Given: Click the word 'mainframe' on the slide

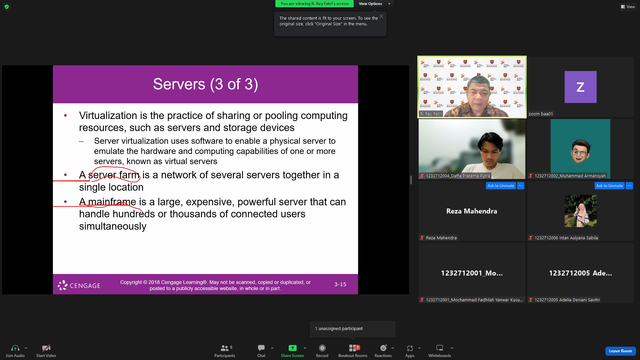Looking at the screenshot, I should click(112, 202).
